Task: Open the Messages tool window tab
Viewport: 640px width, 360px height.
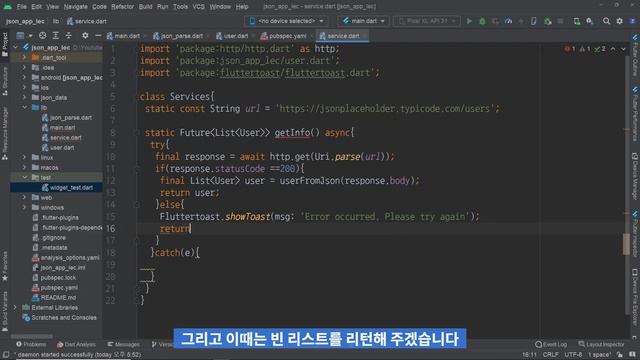Action: point(124,344)
